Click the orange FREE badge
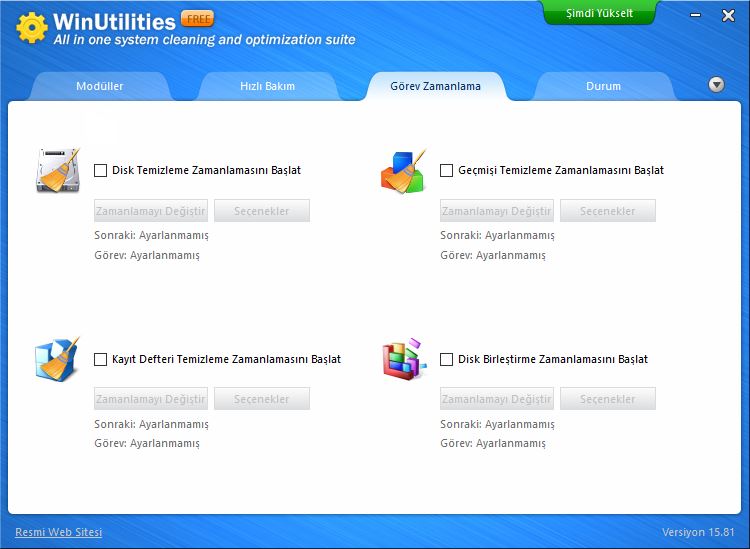Screen dimensions: 750x549 click(198, 19)
